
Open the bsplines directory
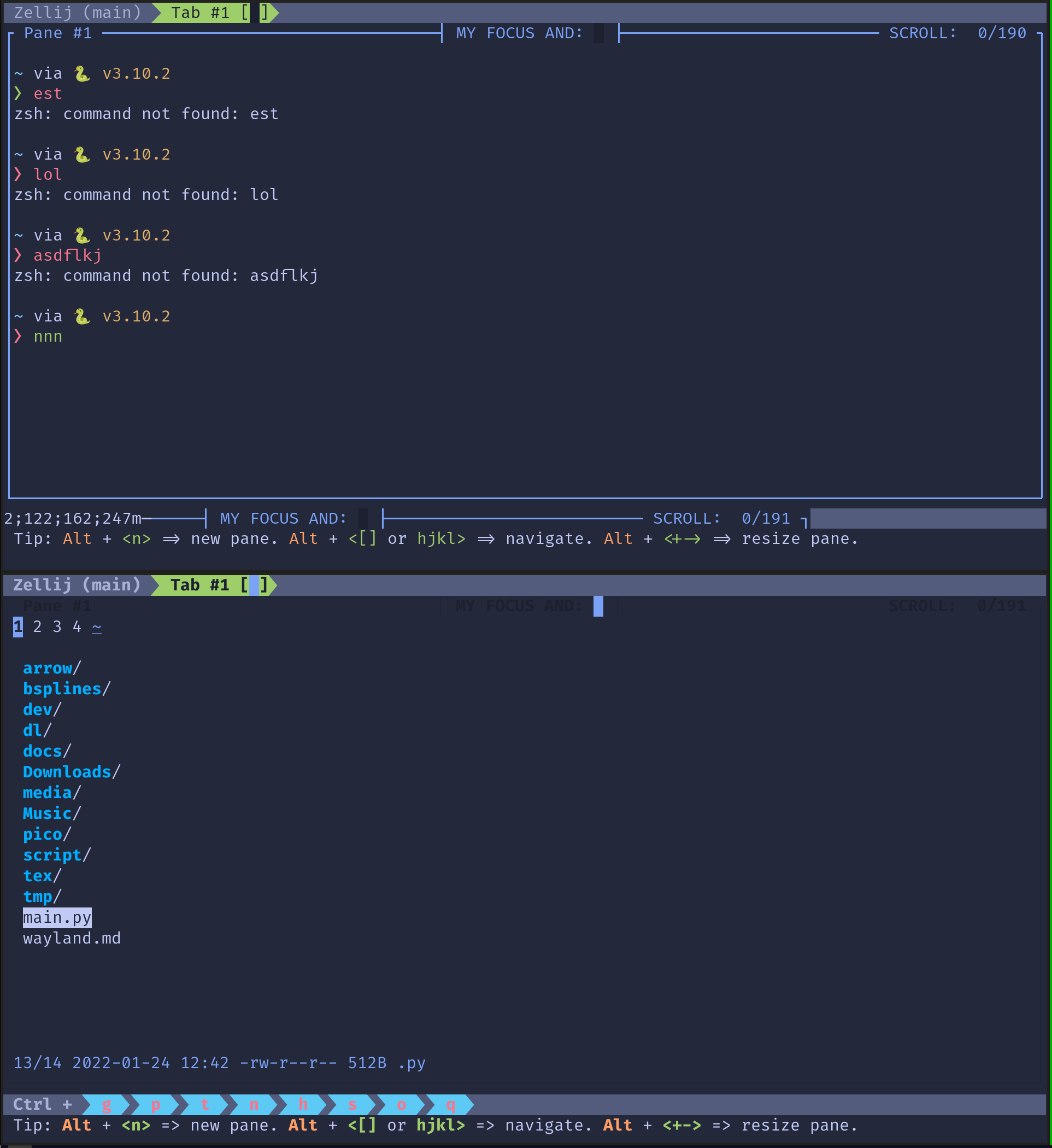coord(63,688)
